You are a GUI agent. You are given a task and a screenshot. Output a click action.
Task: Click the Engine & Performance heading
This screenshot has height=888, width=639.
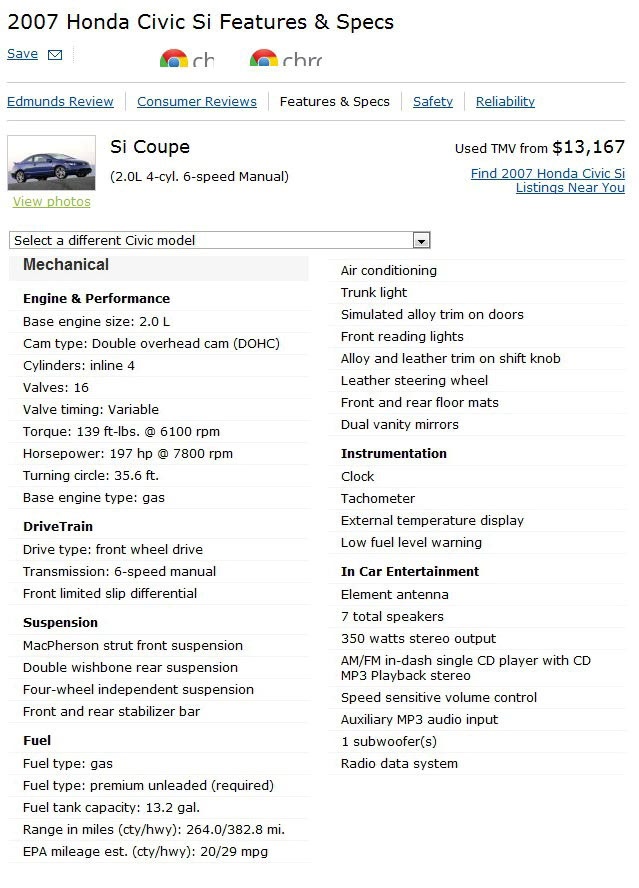96,298
